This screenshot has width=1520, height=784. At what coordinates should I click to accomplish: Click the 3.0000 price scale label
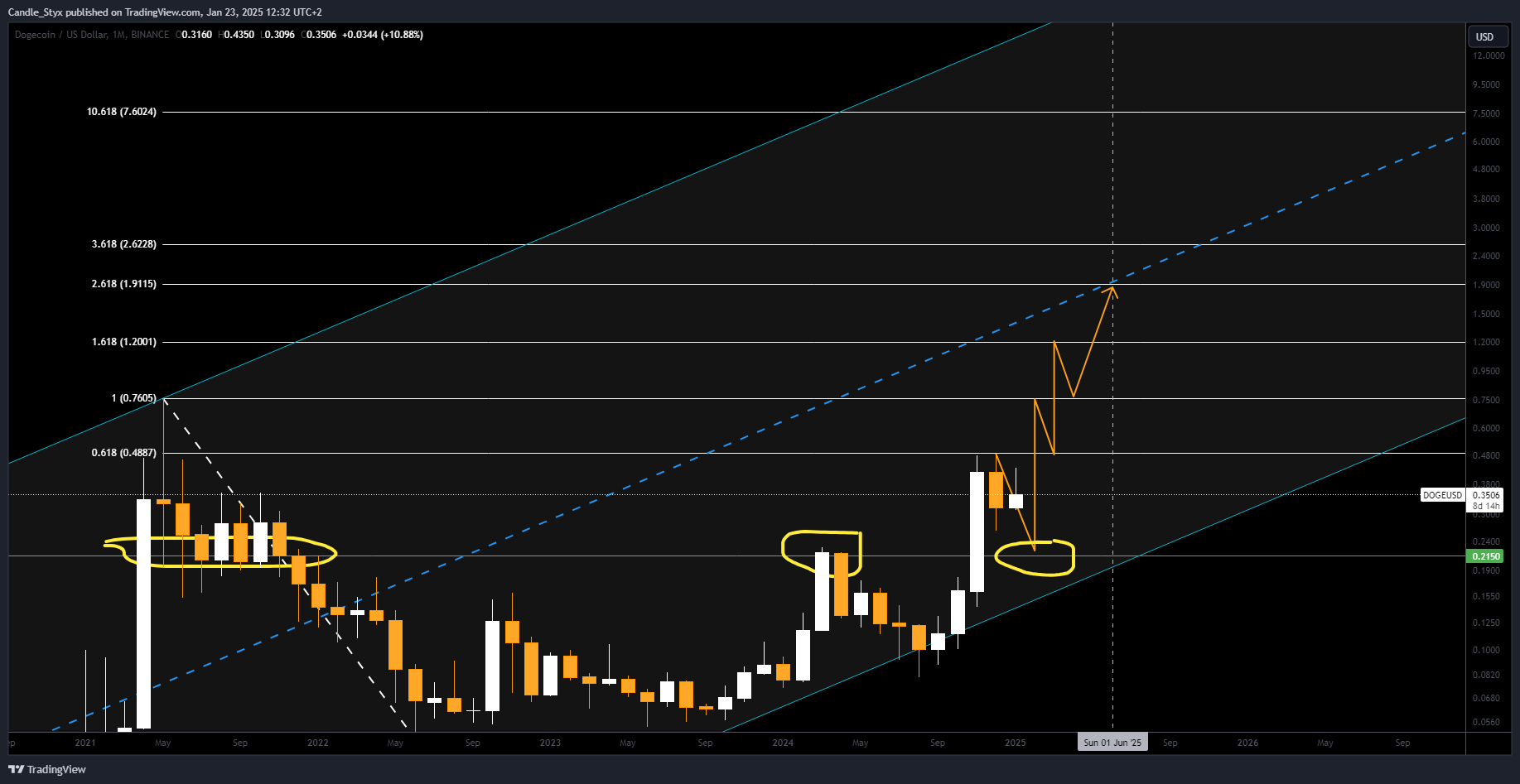1486,228
